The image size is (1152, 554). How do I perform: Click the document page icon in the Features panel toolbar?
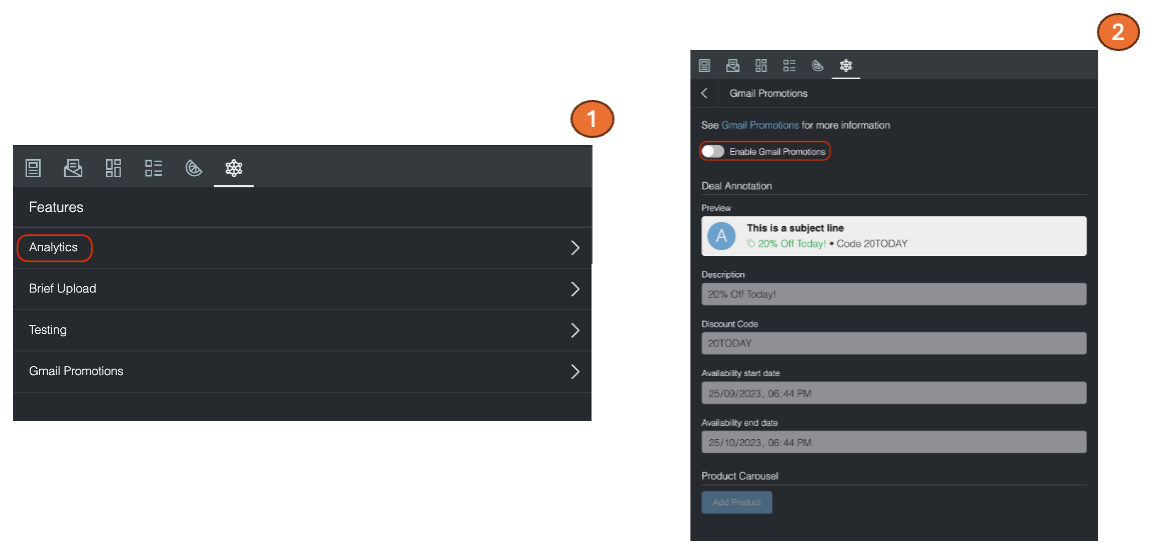[33, 168]
